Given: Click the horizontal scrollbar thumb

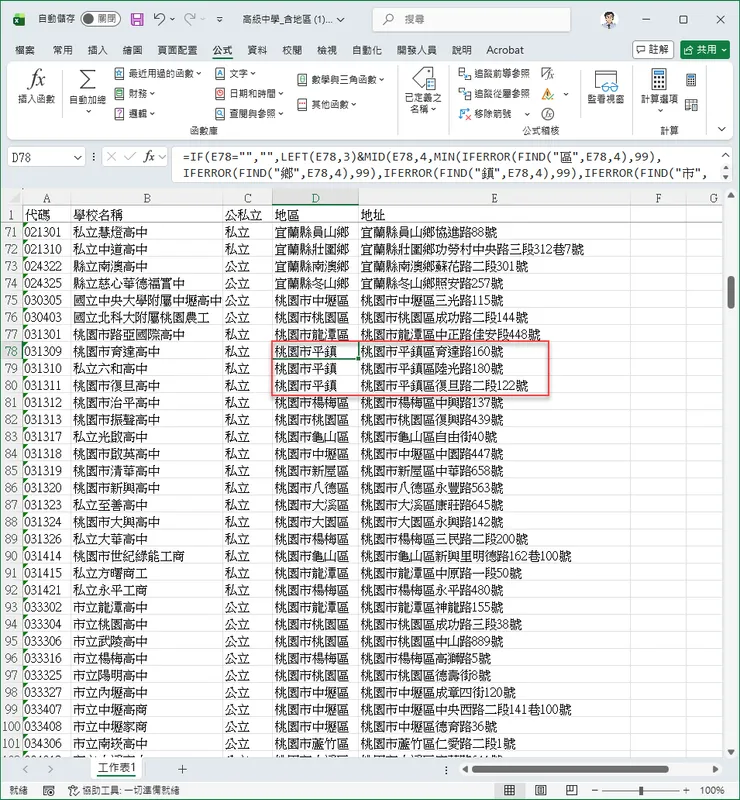Looking at the screenshot, I should coord(570,769).
